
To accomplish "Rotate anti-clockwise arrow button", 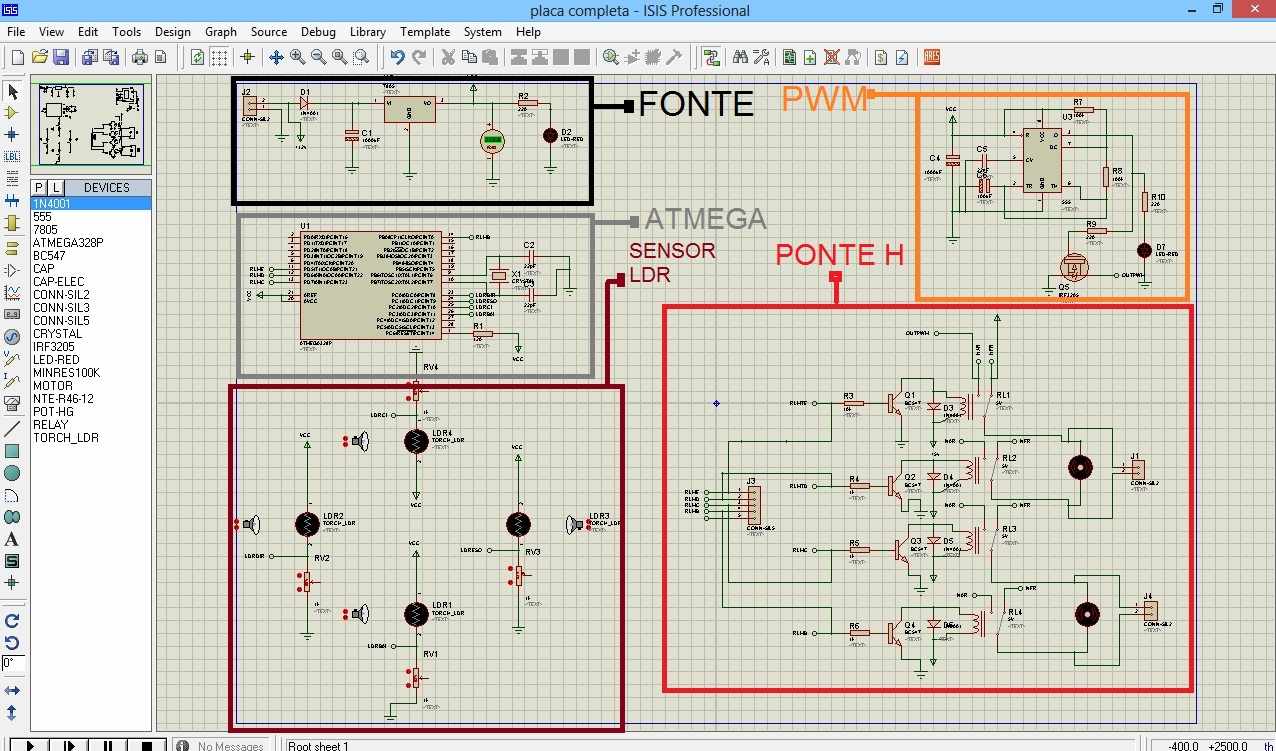I will point(12,643).
